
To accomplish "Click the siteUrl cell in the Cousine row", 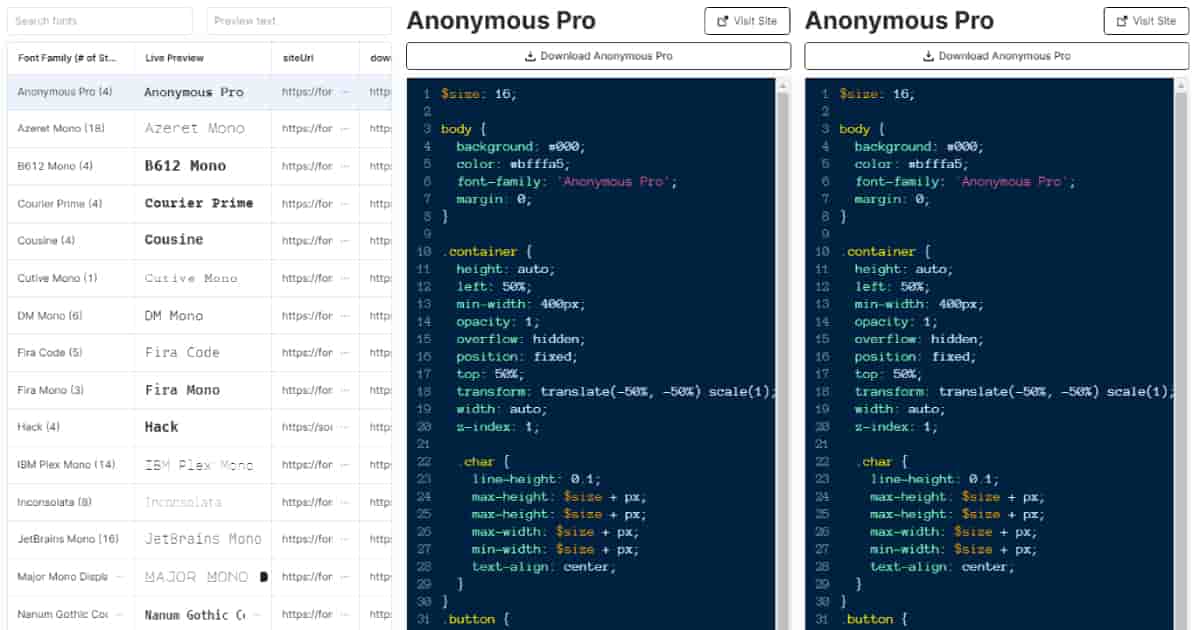I will pyautogui.click(x=315, y=241).
